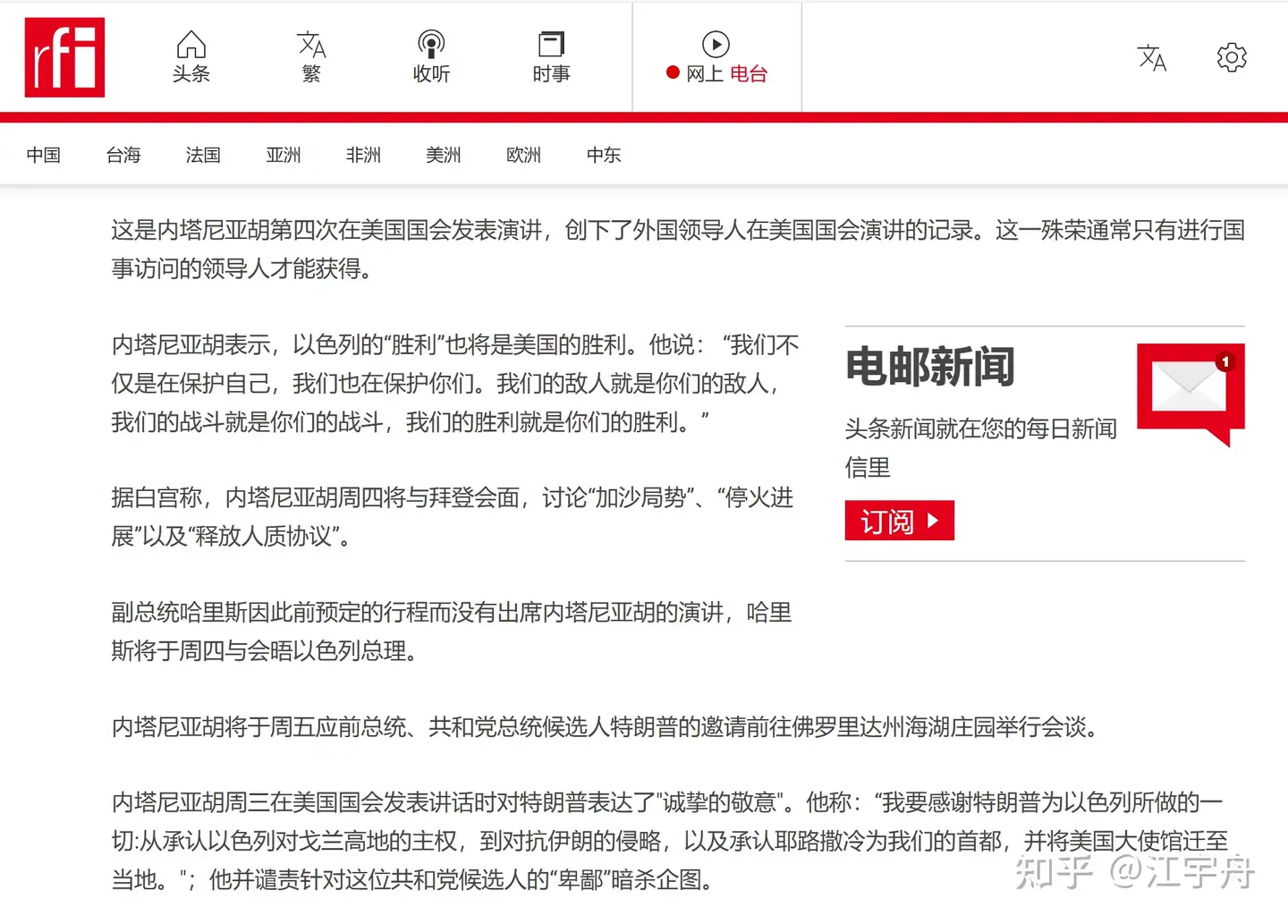This screenshot has height=924, width=1288.
Task: Go to the 亚洲 section
Action: click(284, 155)
